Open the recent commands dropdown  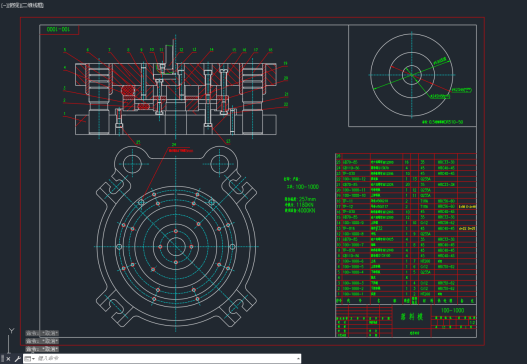pos(30,359)
